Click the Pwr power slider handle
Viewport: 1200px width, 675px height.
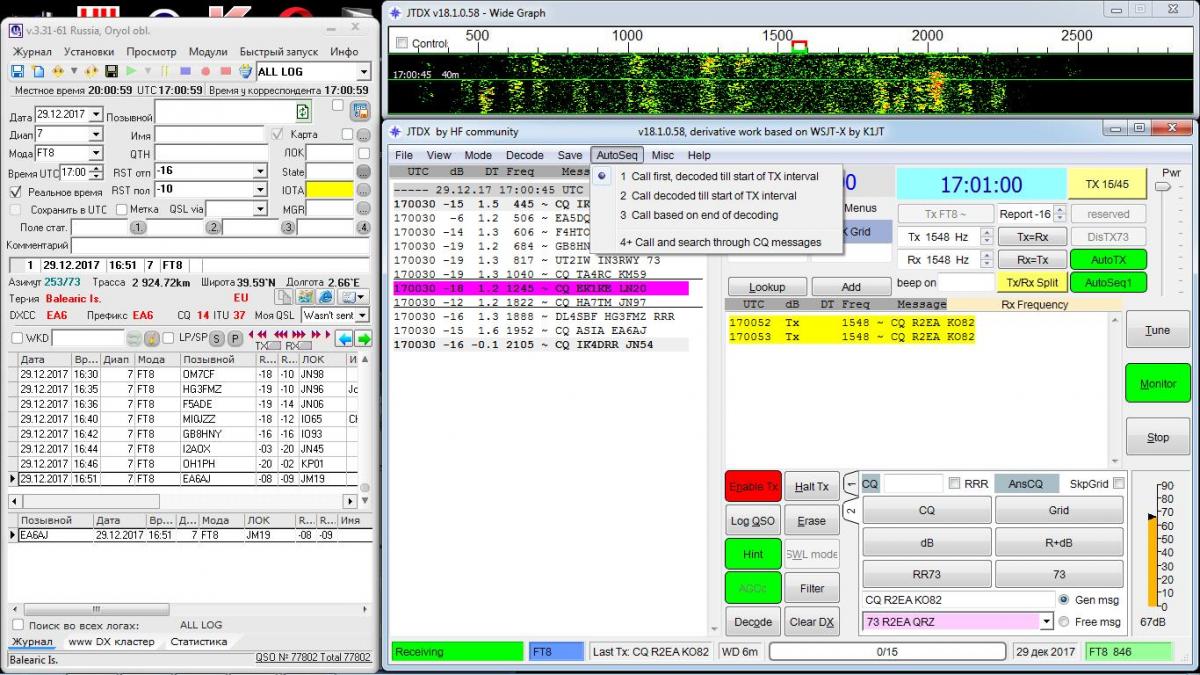point(1165,188)
